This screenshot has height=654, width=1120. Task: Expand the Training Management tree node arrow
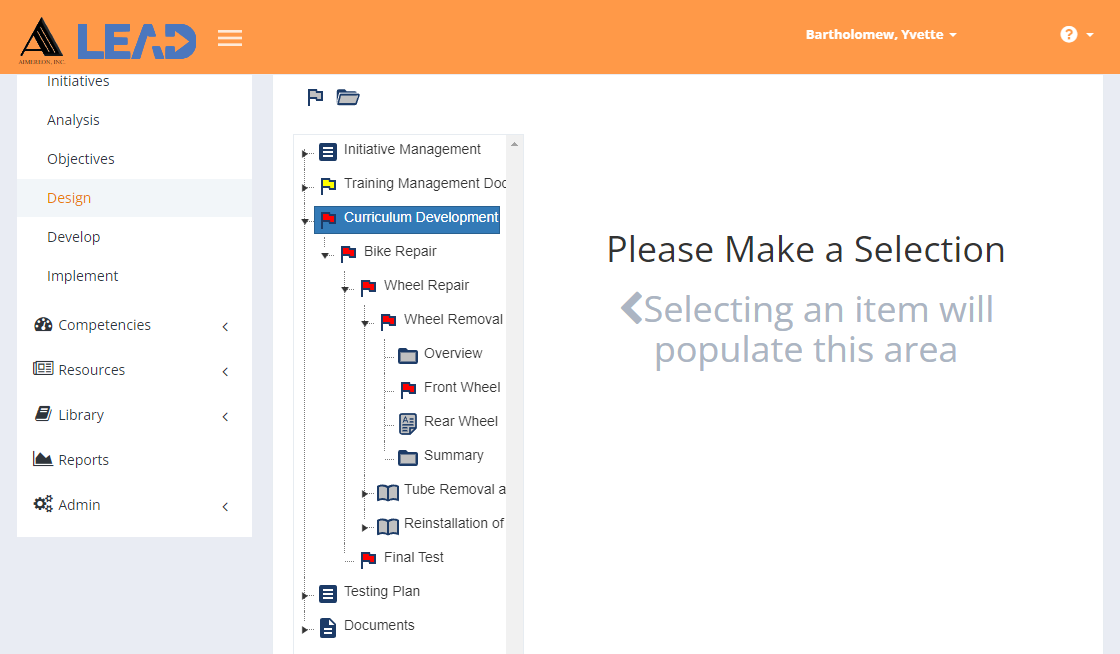coord(304,188)
